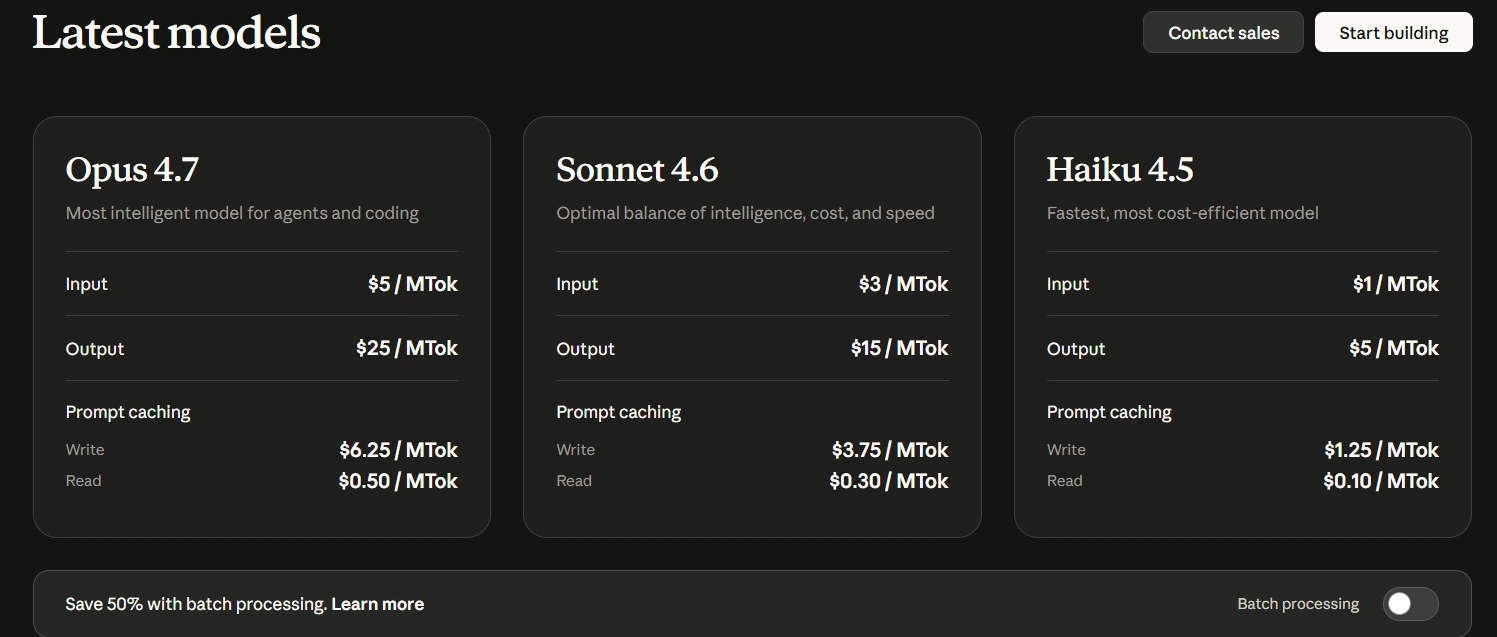Click Sonnet 4.6 cache read price $0.30
The image size is (1497, 637).
pos(888,481)
